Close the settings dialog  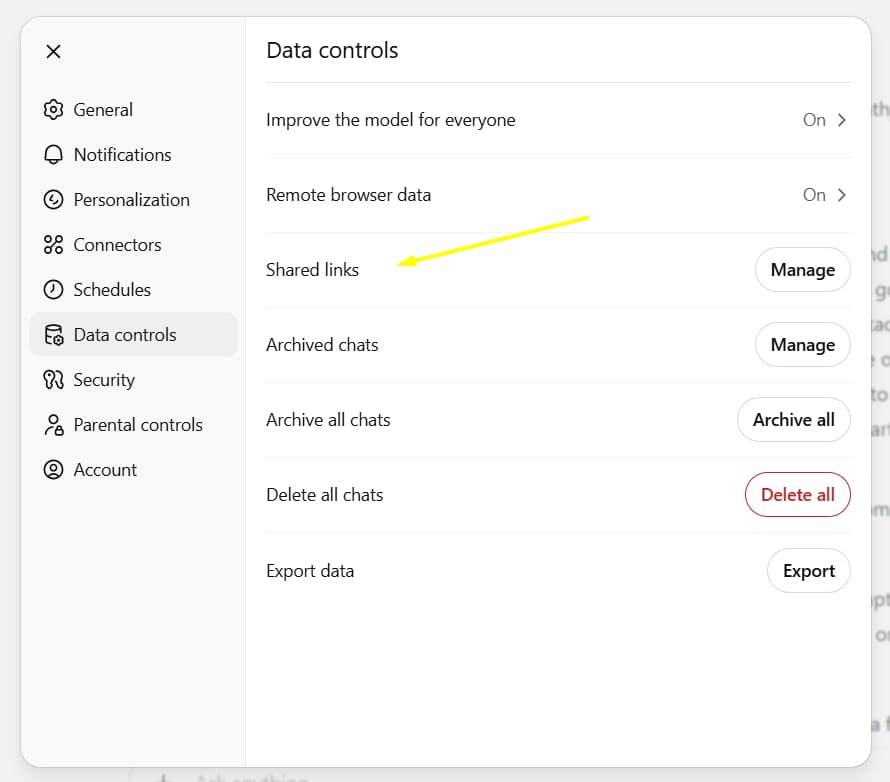tap(54, 51)
